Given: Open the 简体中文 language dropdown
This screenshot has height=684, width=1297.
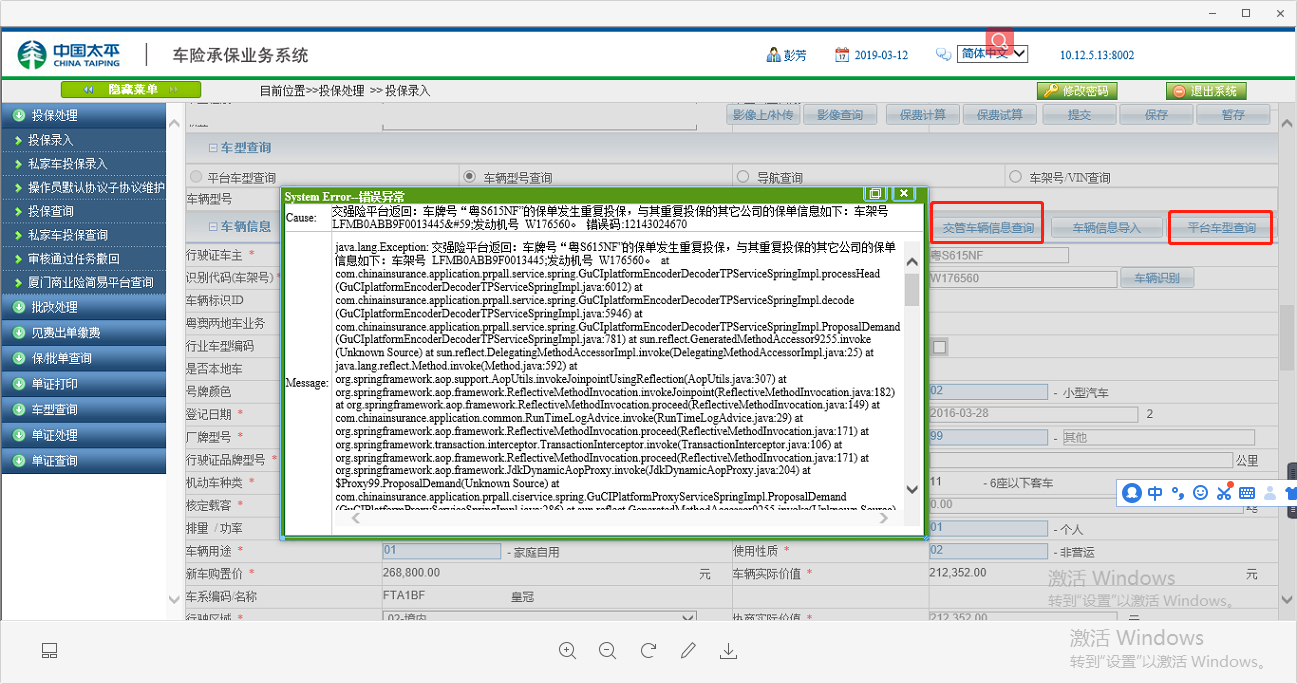Looking at the screenshot, I should 992,54.
